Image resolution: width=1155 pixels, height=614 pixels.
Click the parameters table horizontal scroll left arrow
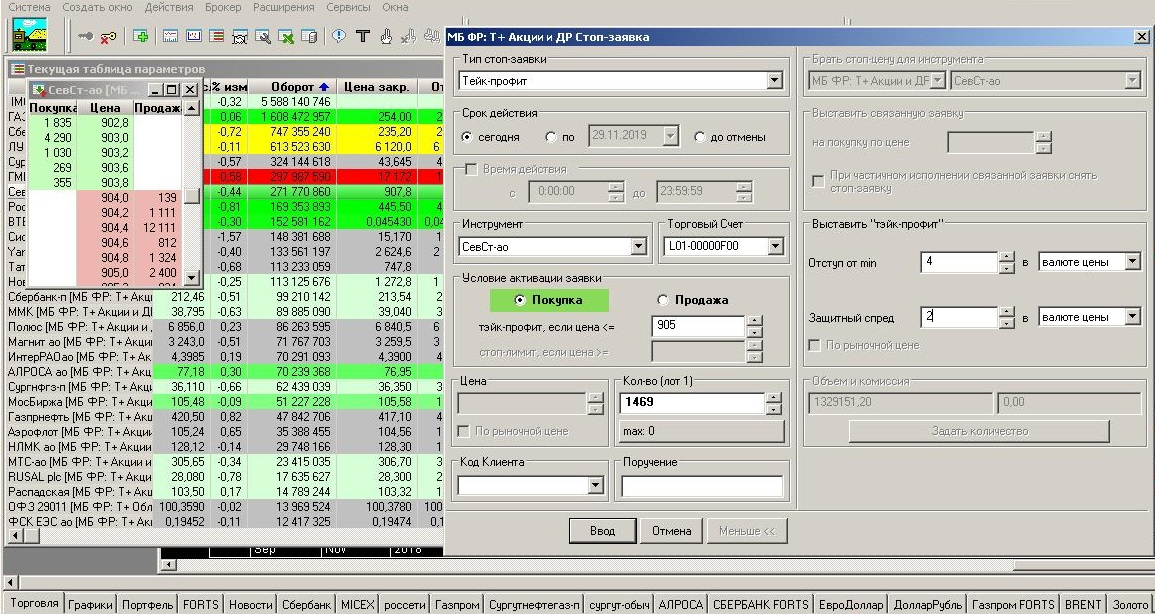[x=13, y=536]
